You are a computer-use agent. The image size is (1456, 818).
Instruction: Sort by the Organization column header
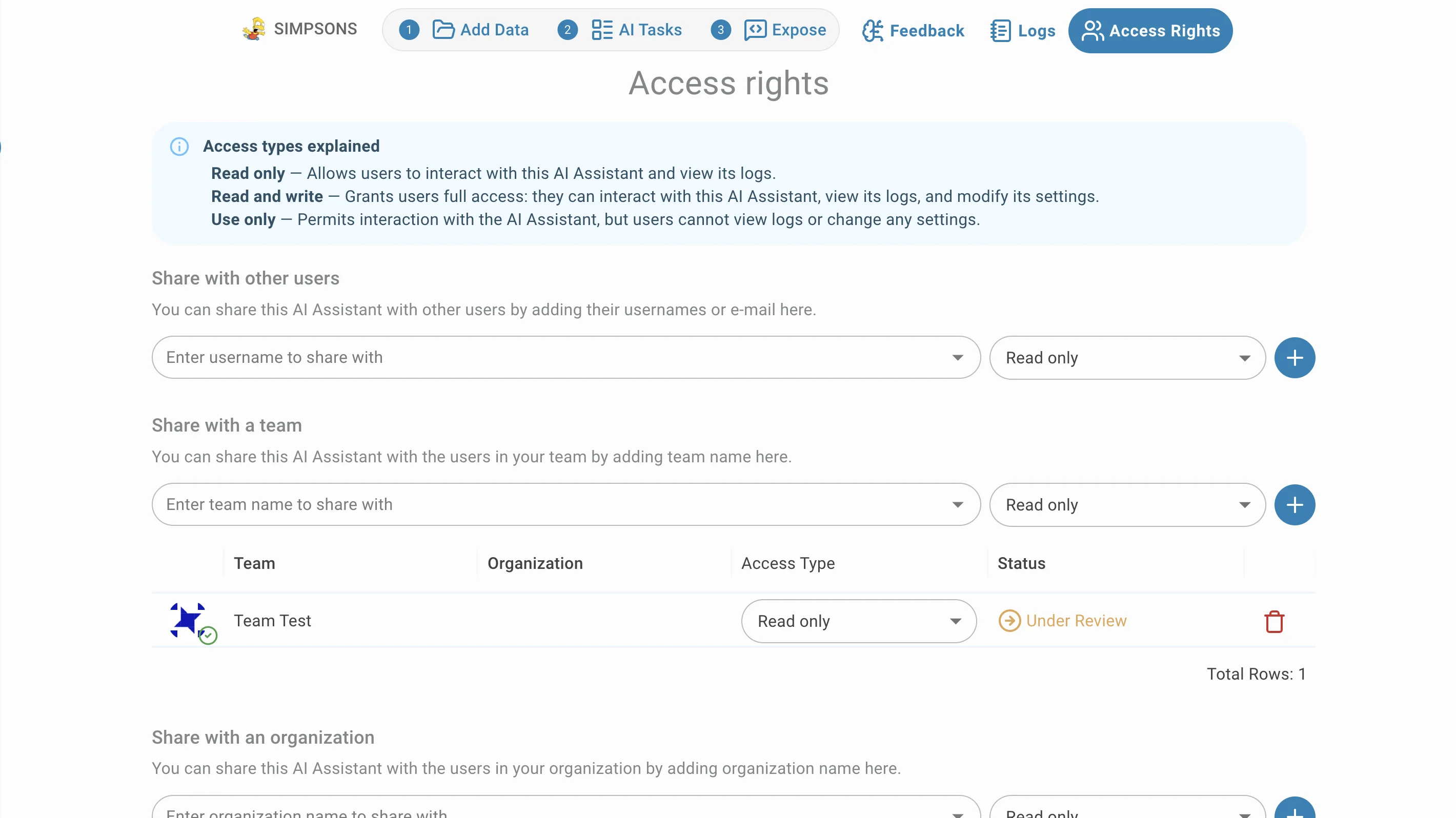point(535,563)
